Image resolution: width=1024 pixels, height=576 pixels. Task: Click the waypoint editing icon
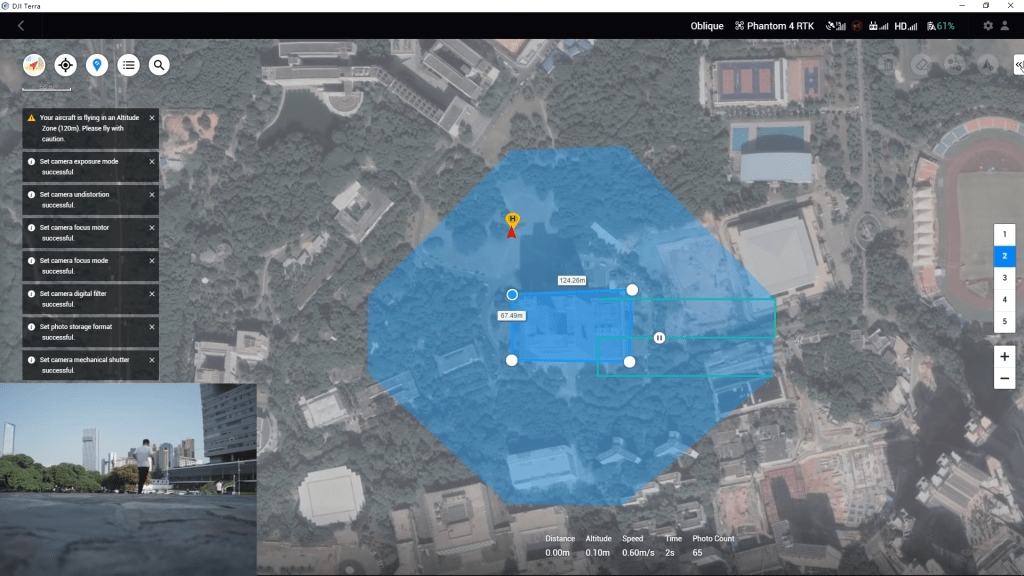(954, 65)
